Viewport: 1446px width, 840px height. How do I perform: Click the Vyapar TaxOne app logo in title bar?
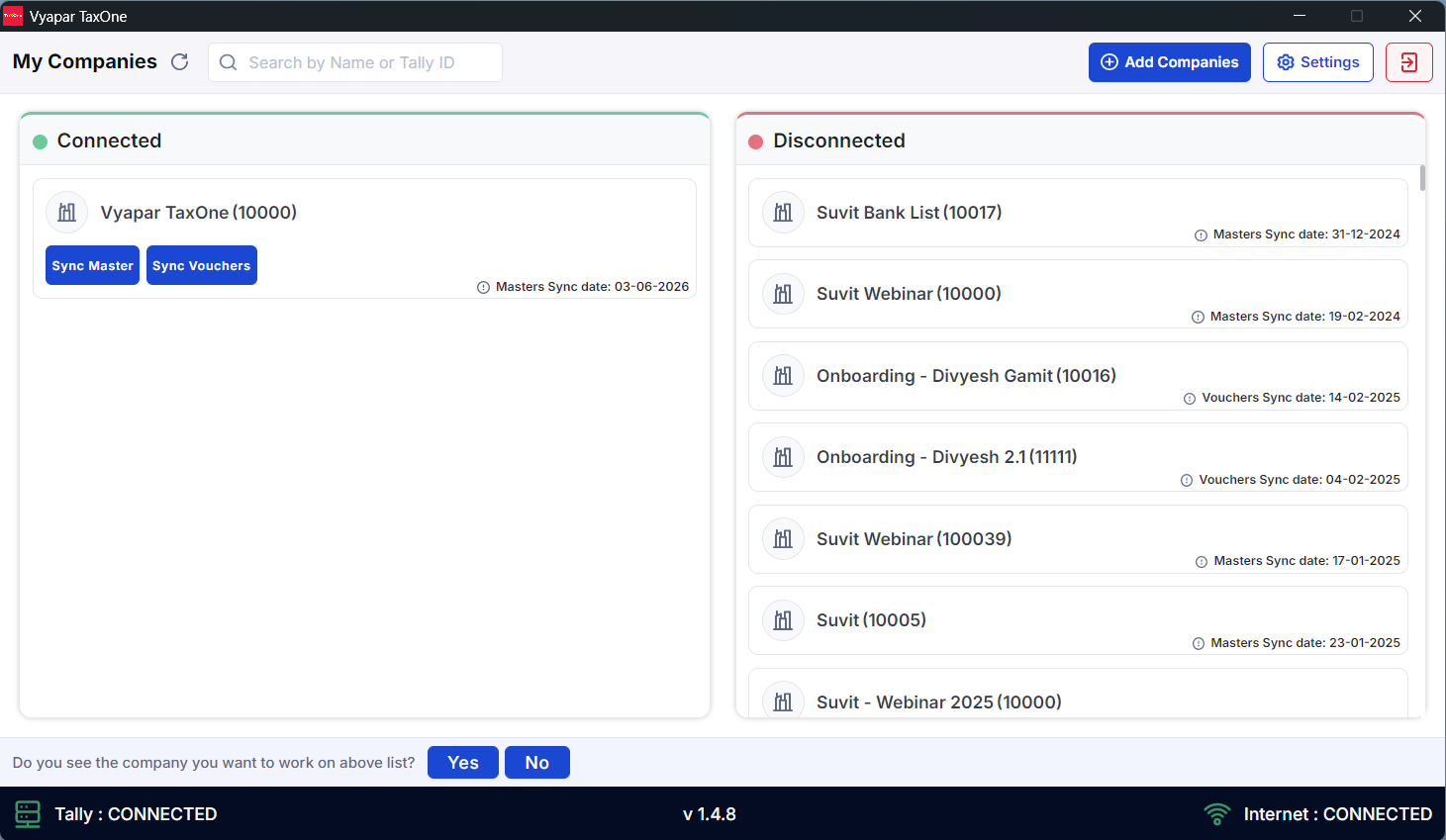(13, 16)
